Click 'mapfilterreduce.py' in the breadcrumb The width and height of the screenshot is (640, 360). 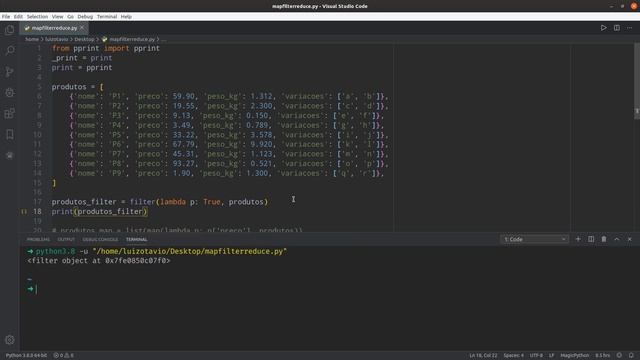[132, 39]
